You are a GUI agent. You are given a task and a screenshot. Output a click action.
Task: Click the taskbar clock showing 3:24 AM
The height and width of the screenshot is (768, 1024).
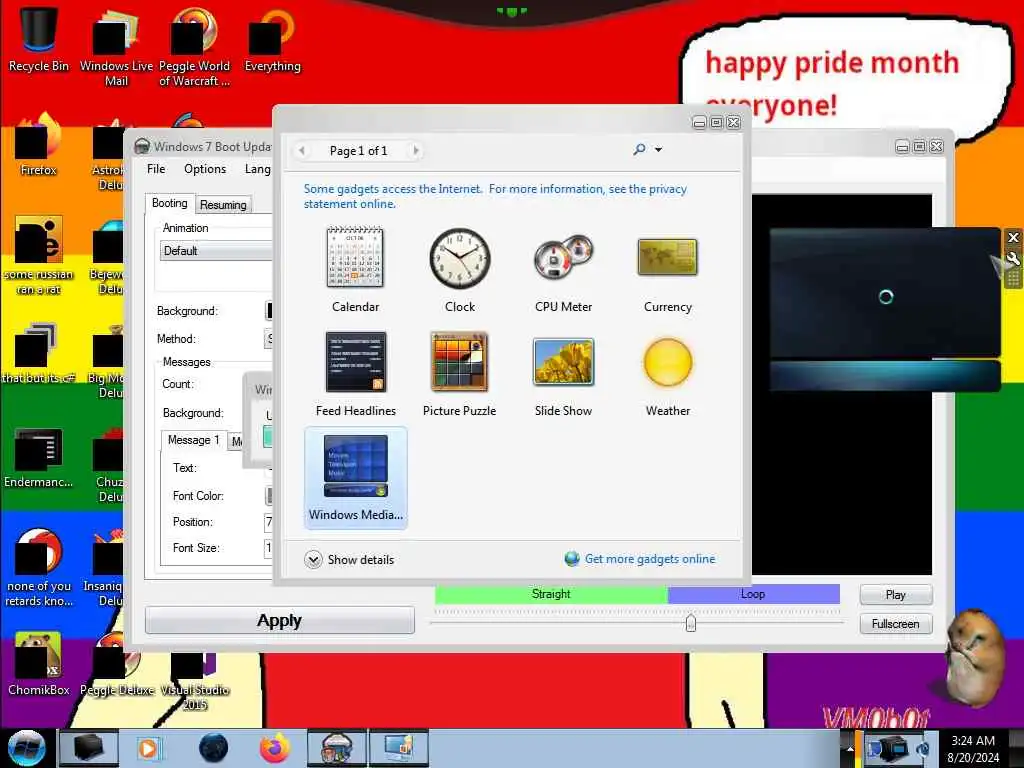(x=973, y=748)
